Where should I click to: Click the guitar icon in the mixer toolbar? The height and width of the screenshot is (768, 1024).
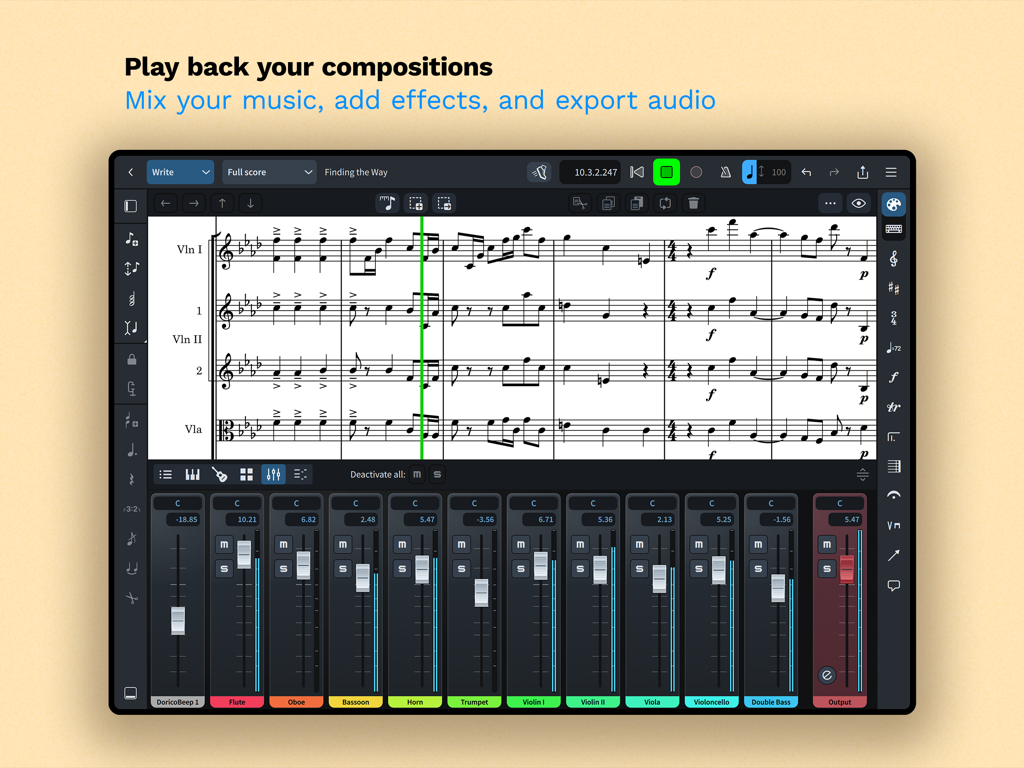click(x=219, y=474)
